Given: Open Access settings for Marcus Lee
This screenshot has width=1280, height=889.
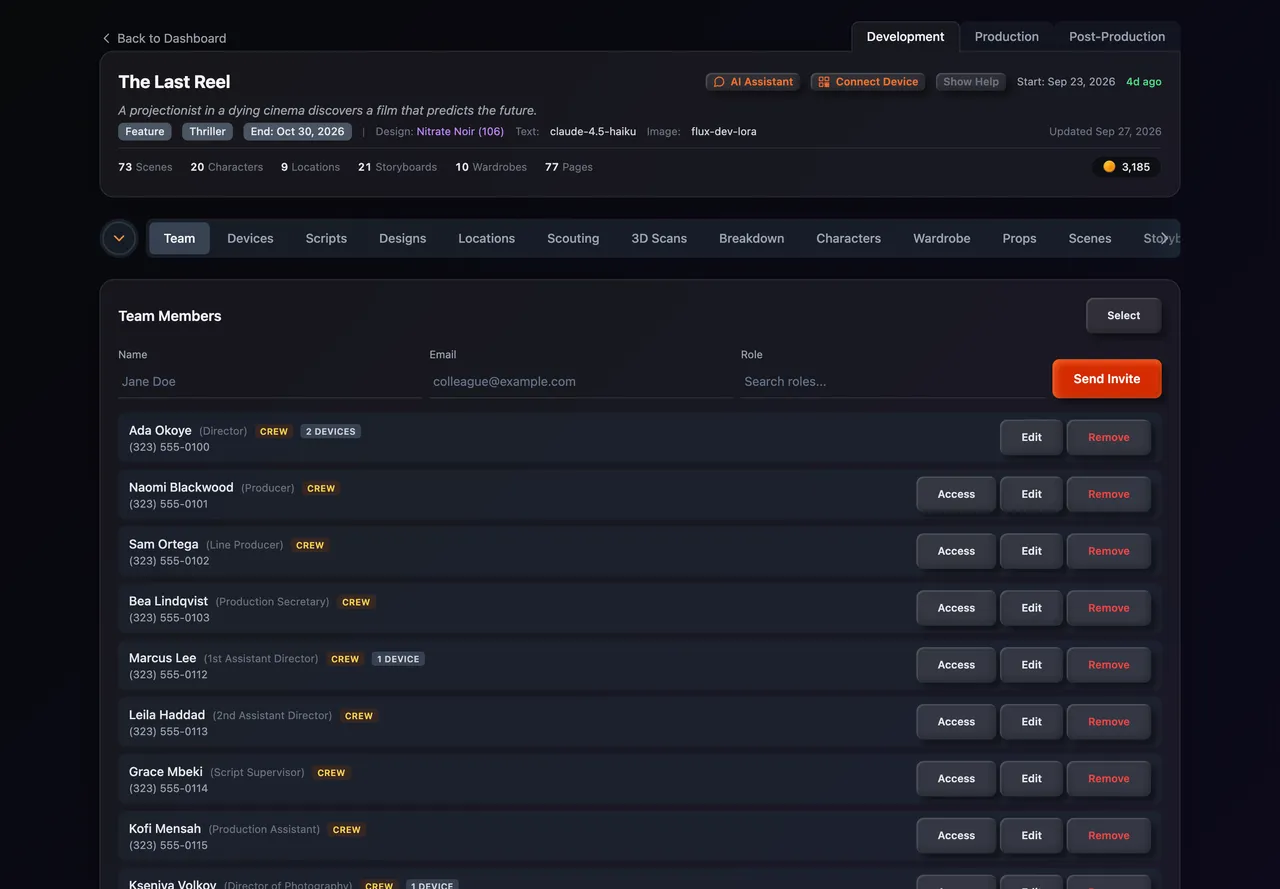Looking at the screenshot, I should point(956,665).
